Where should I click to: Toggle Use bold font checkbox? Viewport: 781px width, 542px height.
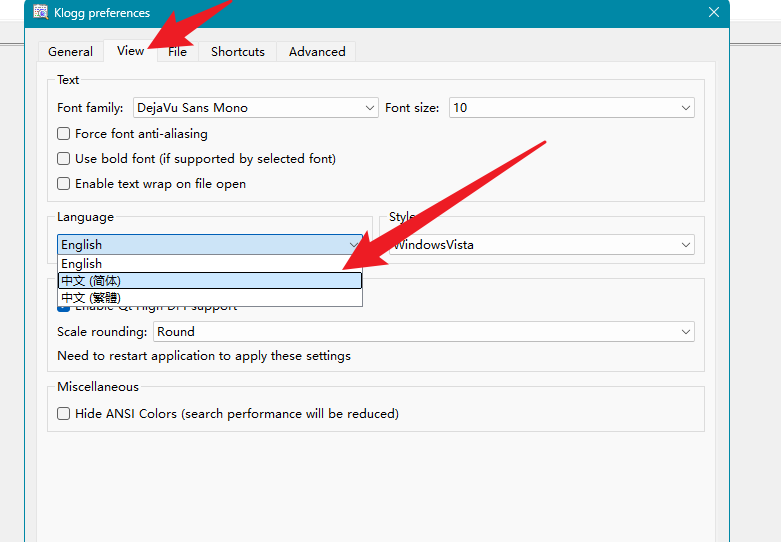pos(63,158)
